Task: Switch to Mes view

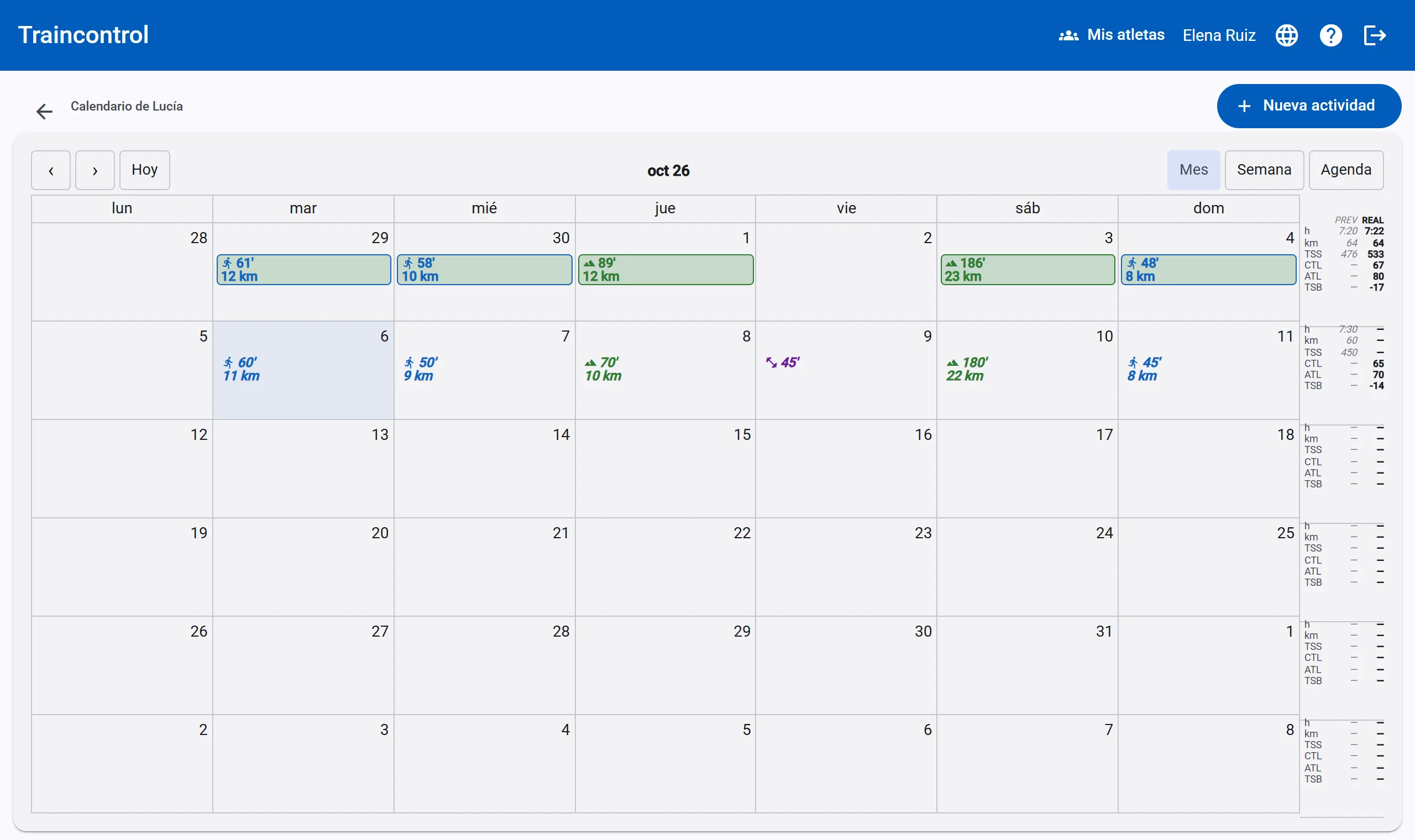Action: tap(1193, 170)
